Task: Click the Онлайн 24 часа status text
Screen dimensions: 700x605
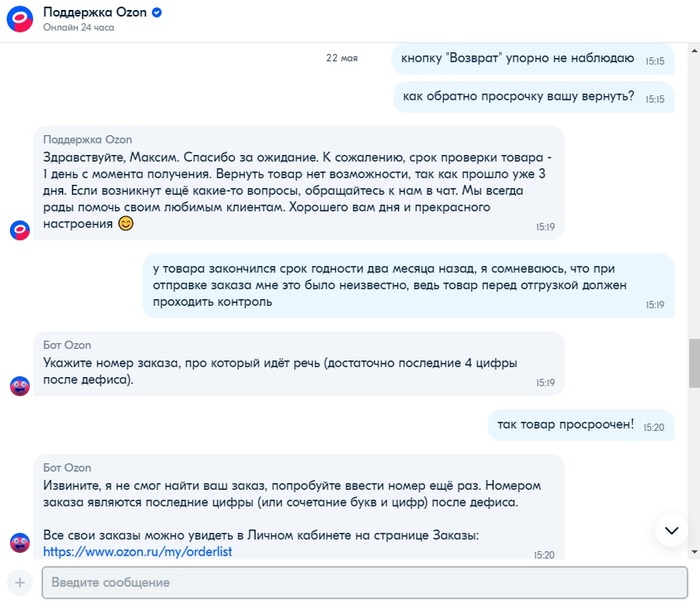Action: 78,28
